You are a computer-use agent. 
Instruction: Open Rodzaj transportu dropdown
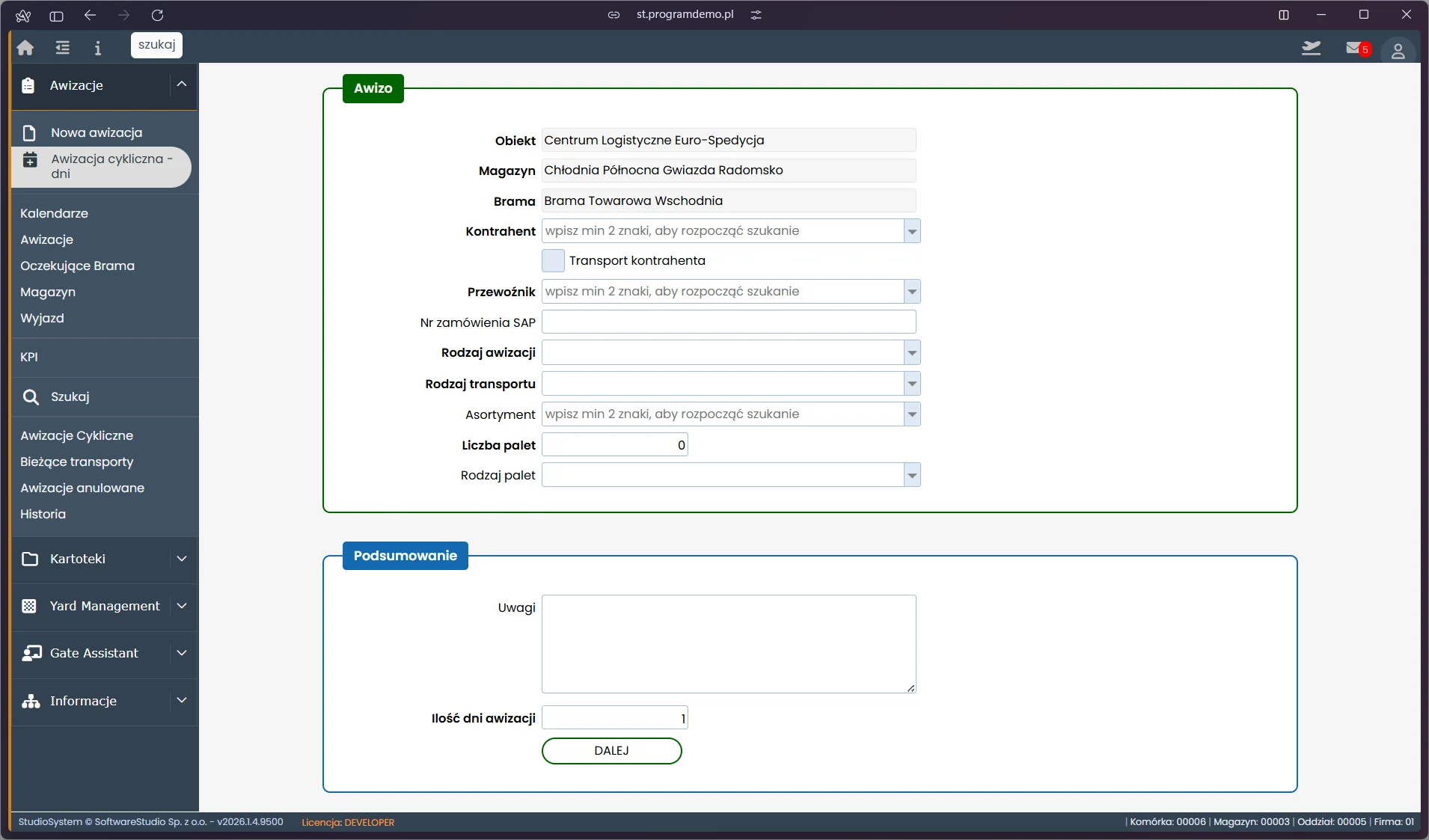(912, 384)
